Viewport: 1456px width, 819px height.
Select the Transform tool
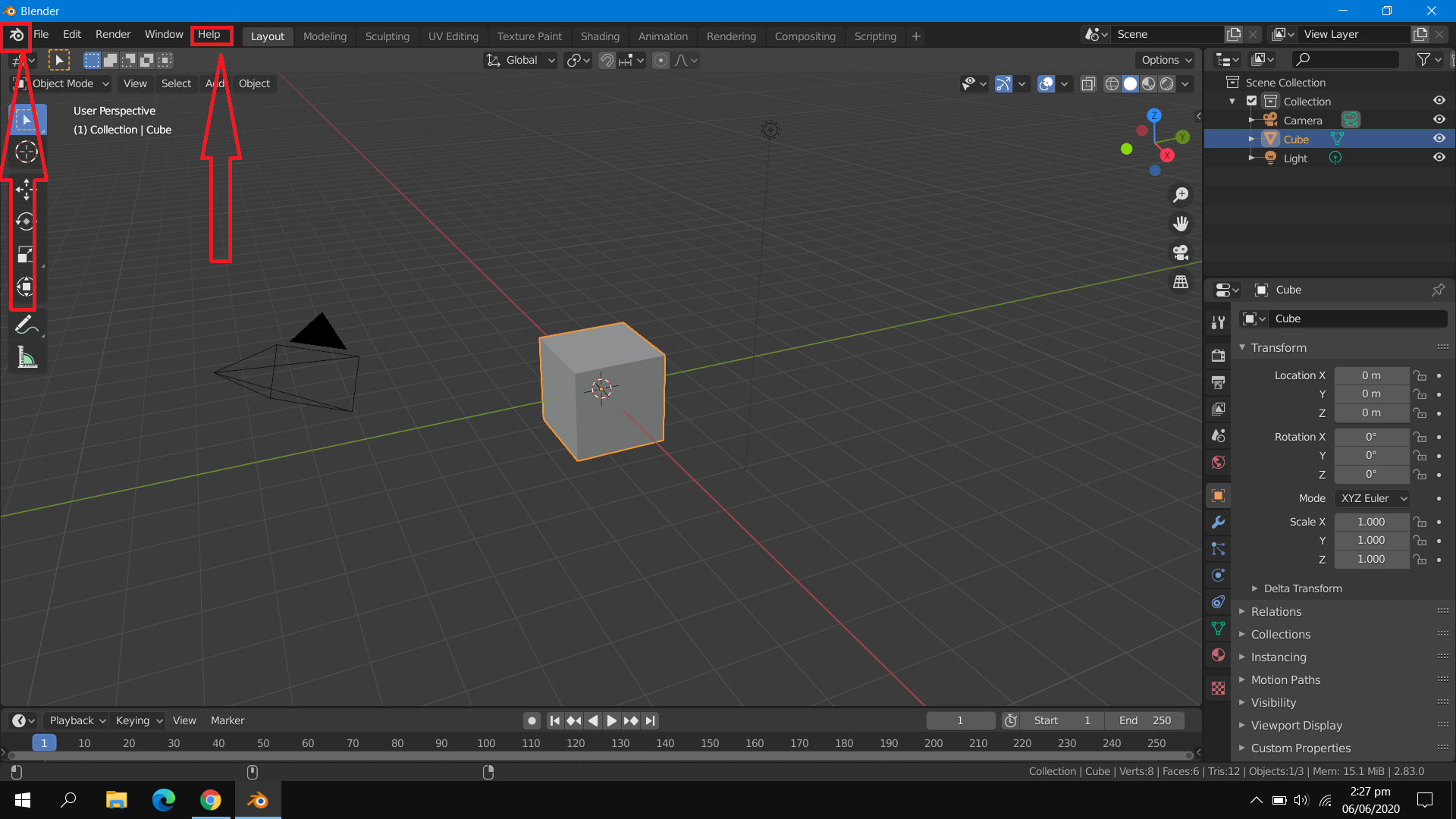27,287
